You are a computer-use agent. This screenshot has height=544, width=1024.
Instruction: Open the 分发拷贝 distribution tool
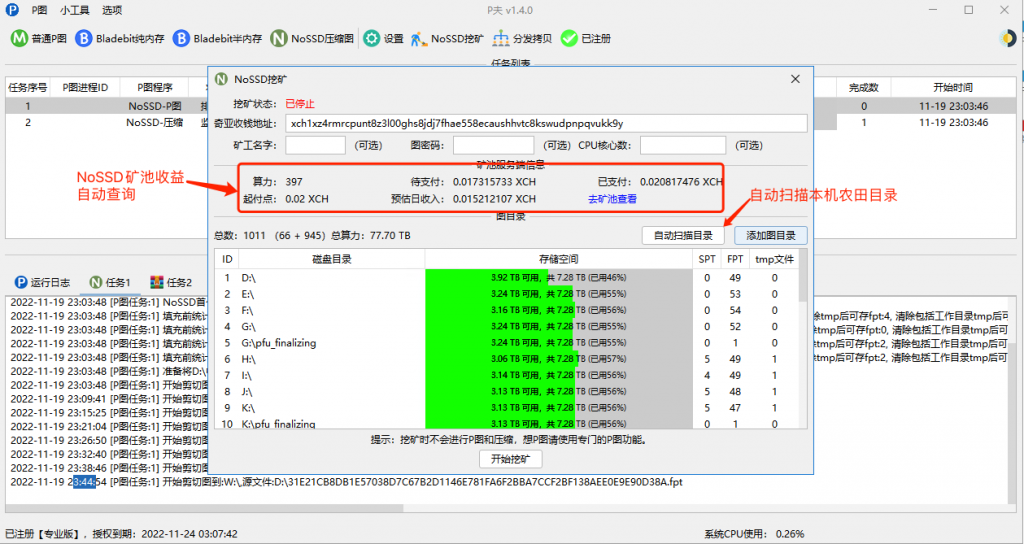(x=501, y=39)
